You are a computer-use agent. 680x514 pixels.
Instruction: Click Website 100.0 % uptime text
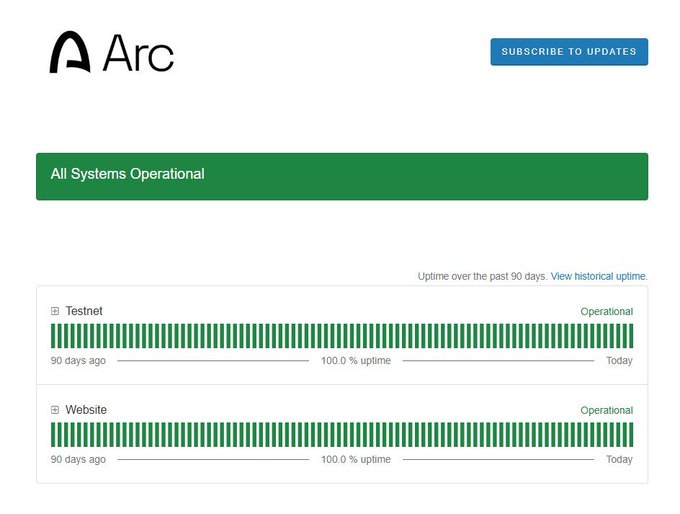(x=356, y=459)
